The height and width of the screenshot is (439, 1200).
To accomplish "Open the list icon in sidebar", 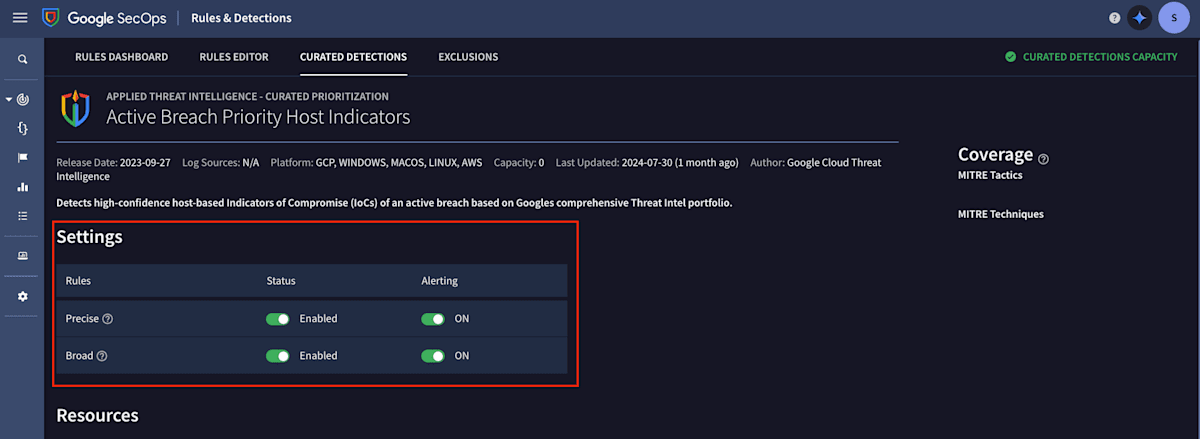I will tap(22, 216).
